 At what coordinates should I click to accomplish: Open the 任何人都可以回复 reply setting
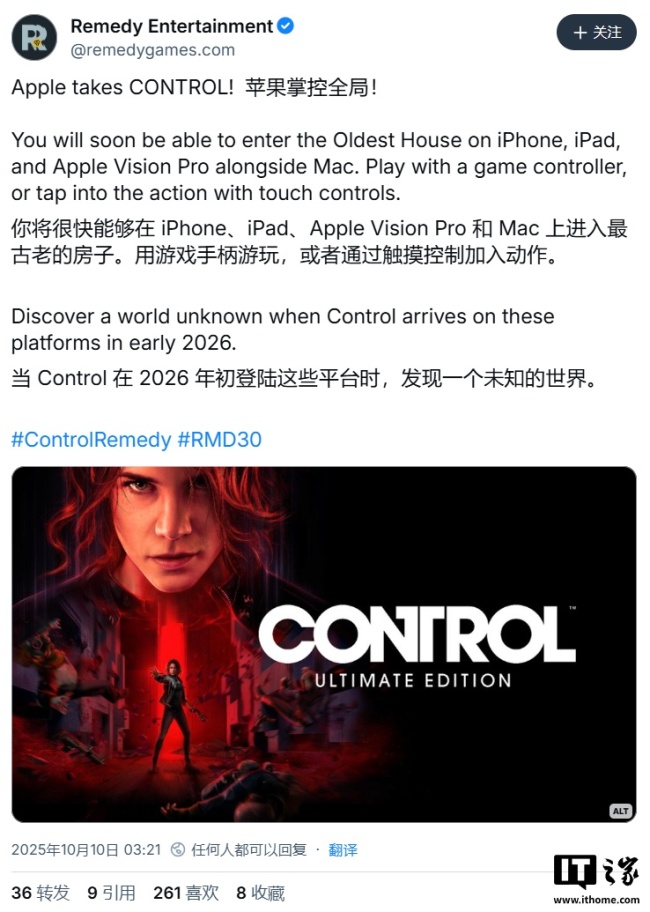tap(249, 850)
